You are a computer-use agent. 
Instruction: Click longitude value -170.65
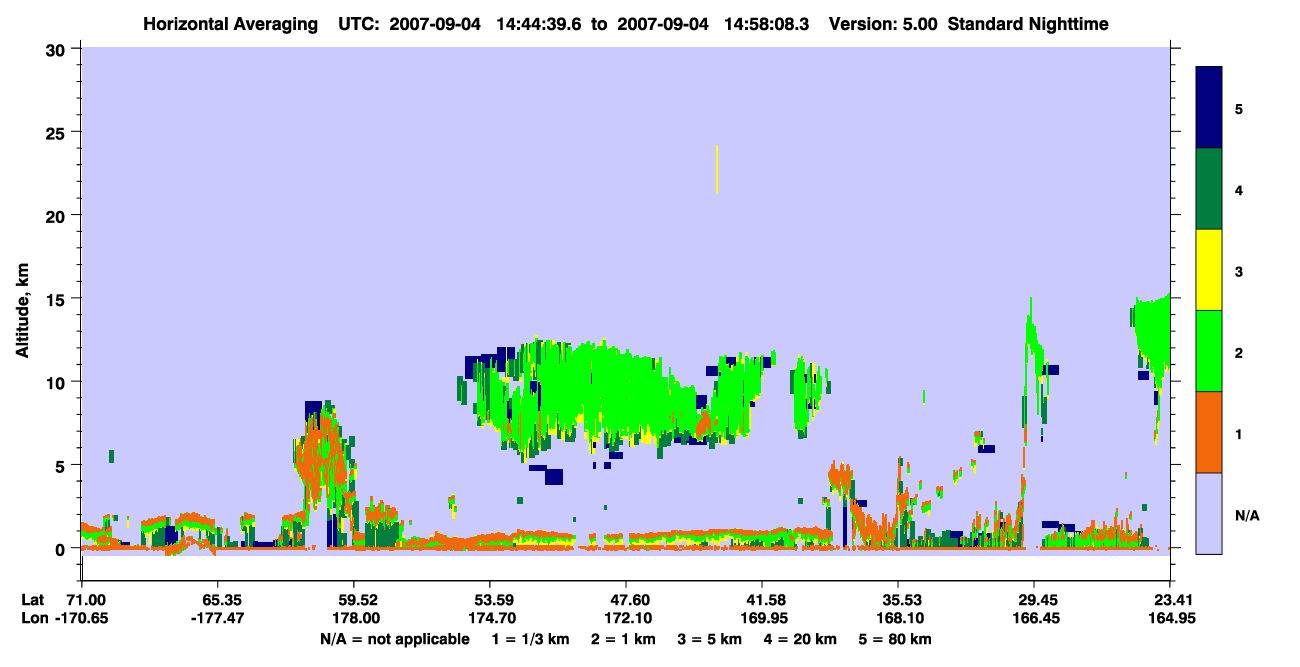click(81, 618)
